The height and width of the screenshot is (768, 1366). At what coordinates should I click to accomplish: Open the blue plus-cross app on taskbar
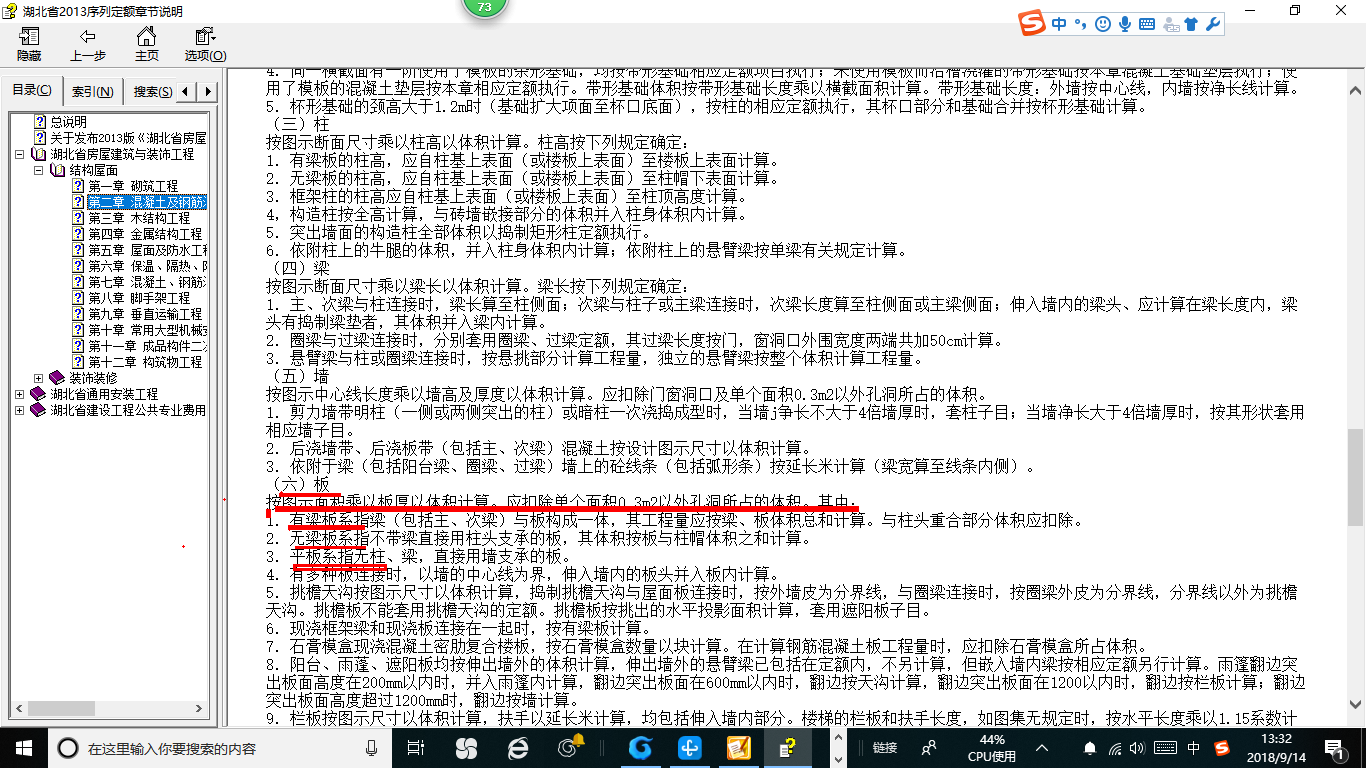(x=690, y=748)
